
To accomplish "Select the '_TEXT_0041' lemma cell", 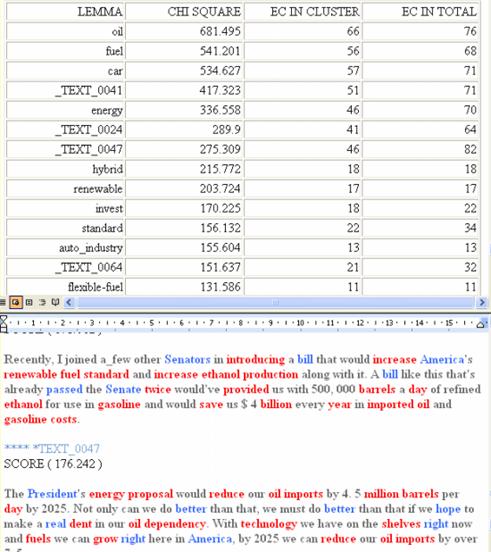I will (66, 90).
